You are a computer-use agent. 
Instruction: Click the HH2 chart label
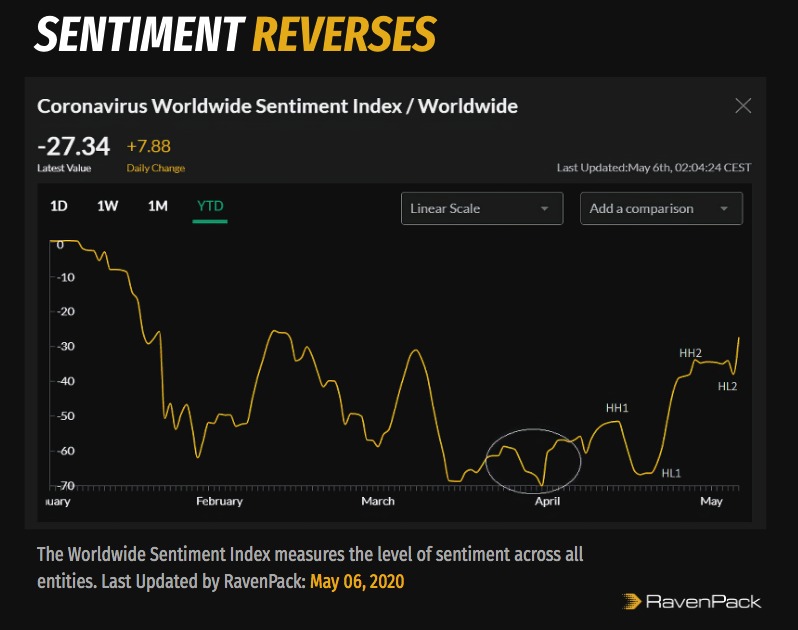point(691,353)
